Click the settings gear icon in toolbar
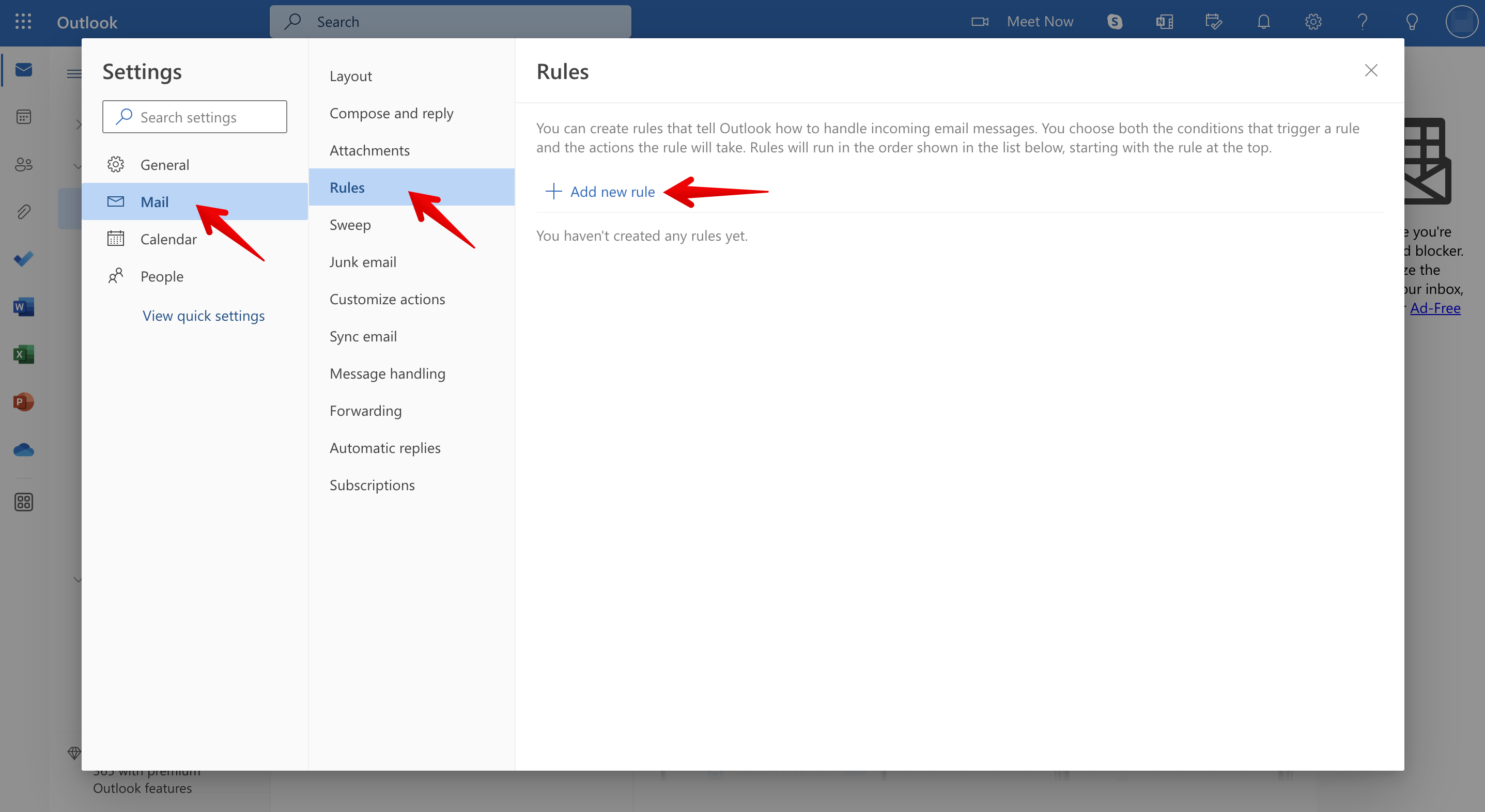The image size is (1485, 812). (x=1312, y=20)
